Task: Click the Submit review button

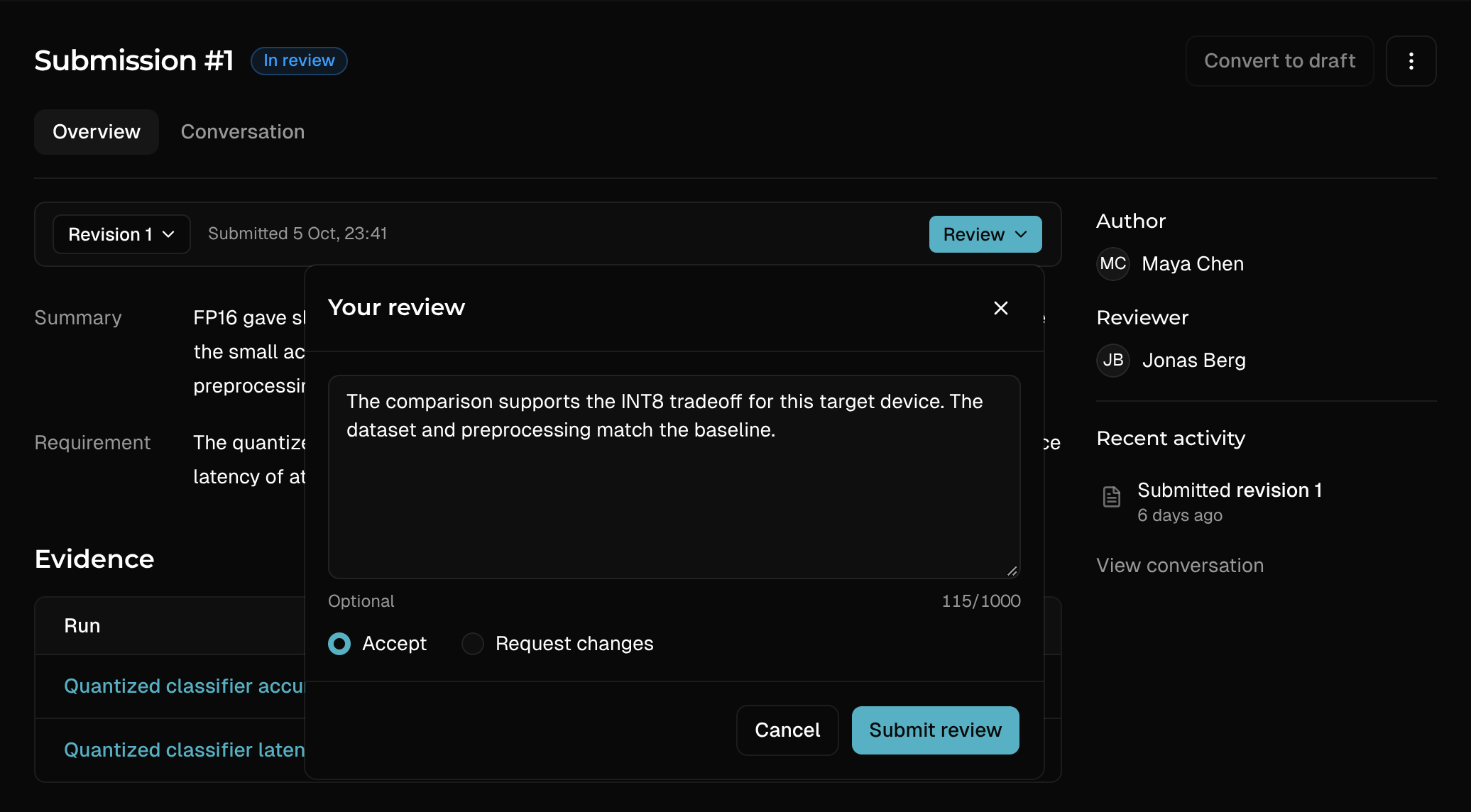Action: point(936,730)
